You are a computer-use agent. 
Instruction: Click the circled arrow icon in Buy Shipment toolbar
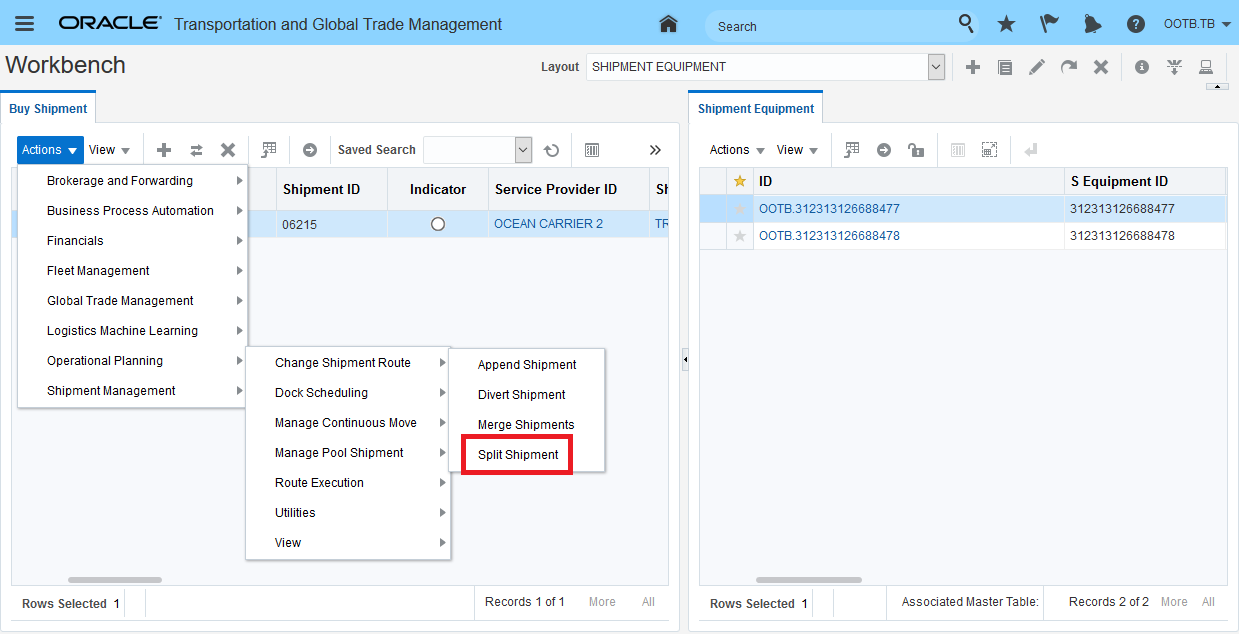click(x=310, y=150)
